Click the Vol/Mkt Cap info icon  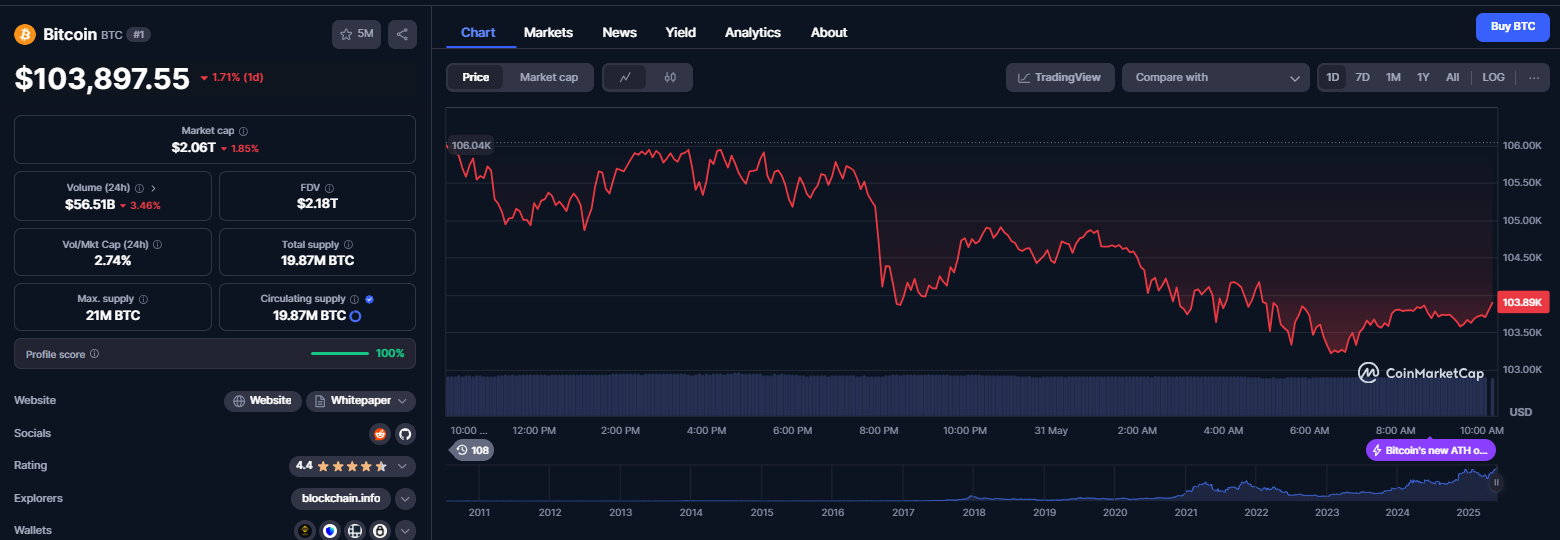tap(158, 244)
